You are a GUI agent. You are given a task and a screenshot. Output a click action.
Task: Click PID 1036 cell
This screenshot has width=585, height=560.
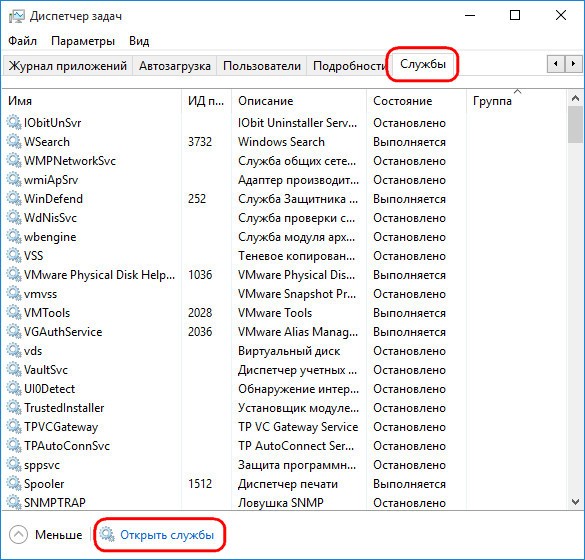[x=200, y=275]
